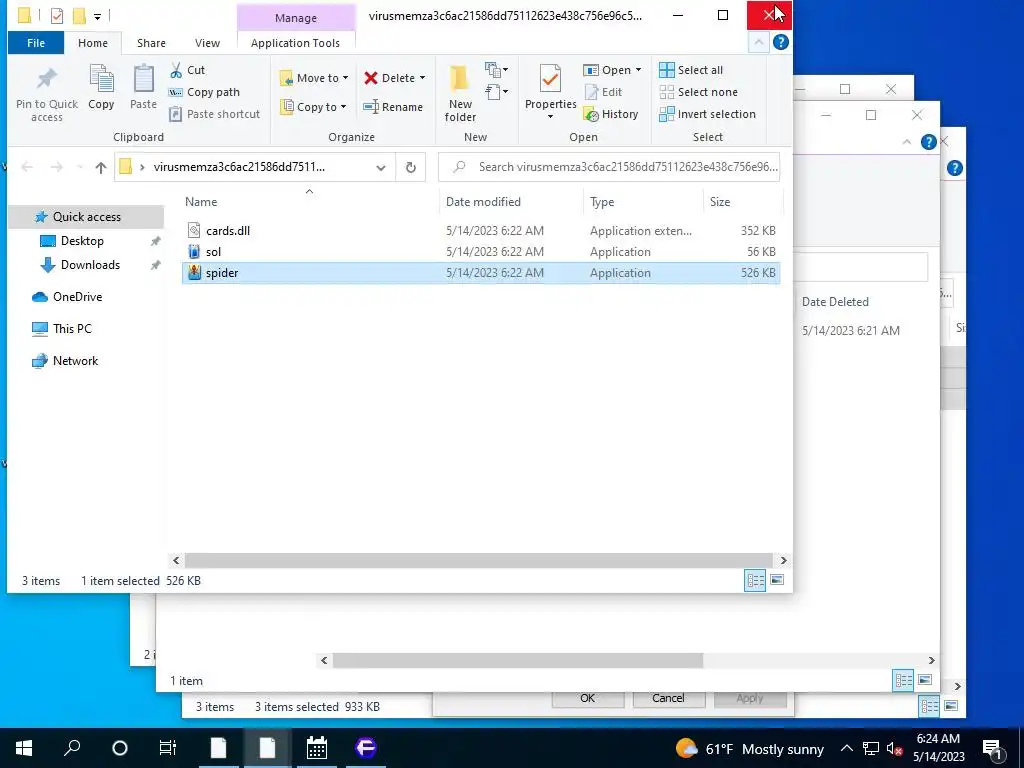This screenshot has width=1024, height=768.
Task: Click Copy path in Clipboard group
Action: coord(204,92)
